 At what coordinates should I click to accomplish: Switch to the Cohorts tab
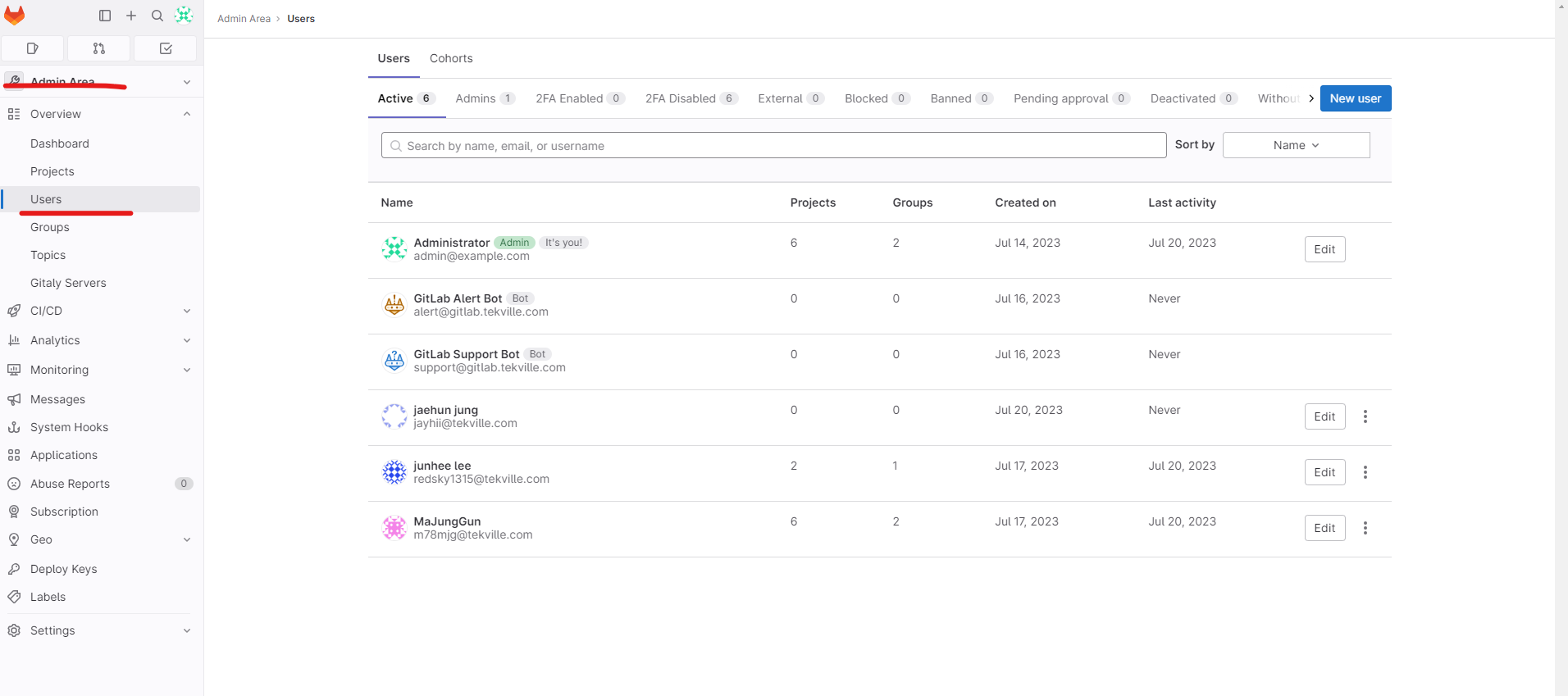(451, 58)
